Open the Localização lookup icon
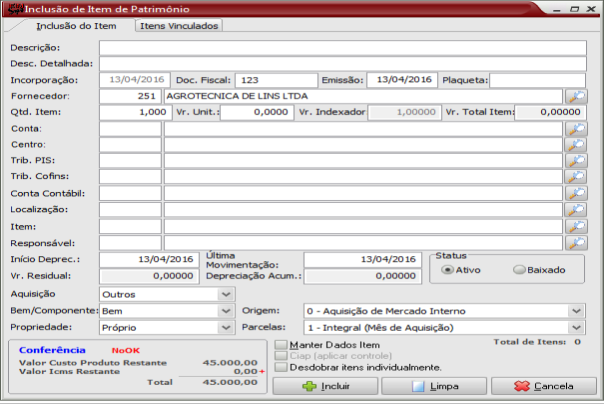Viewport: 606px width, 405px height. click(x=576, y=209)
